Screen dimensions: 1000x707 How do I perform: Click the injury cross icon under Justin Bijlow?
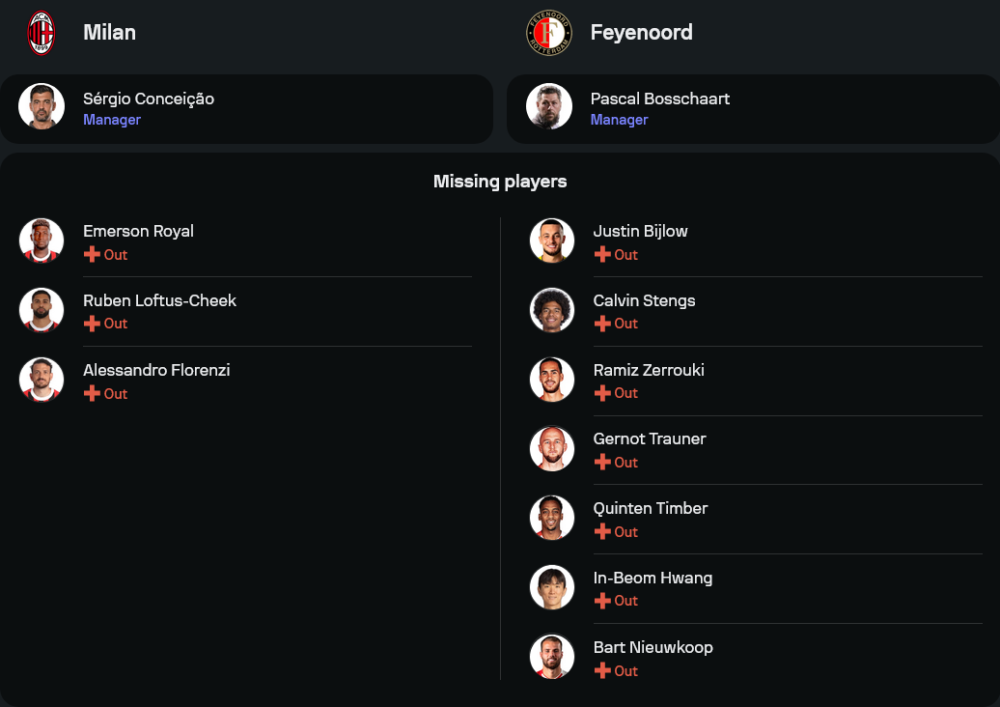click(x=602, y=255)
